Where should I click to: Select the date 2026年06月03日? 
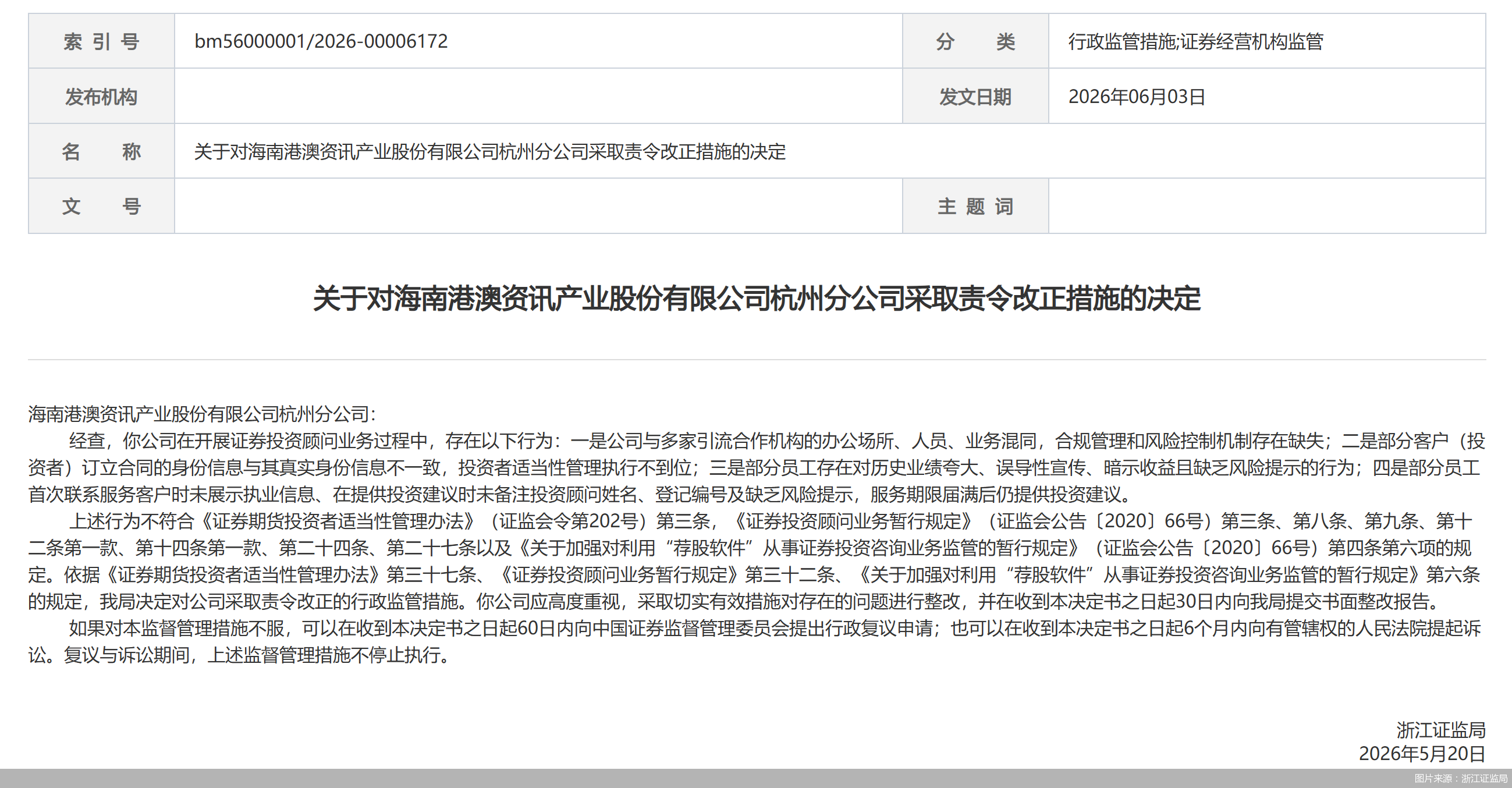pyautogui.click(x=1137, y=96)
